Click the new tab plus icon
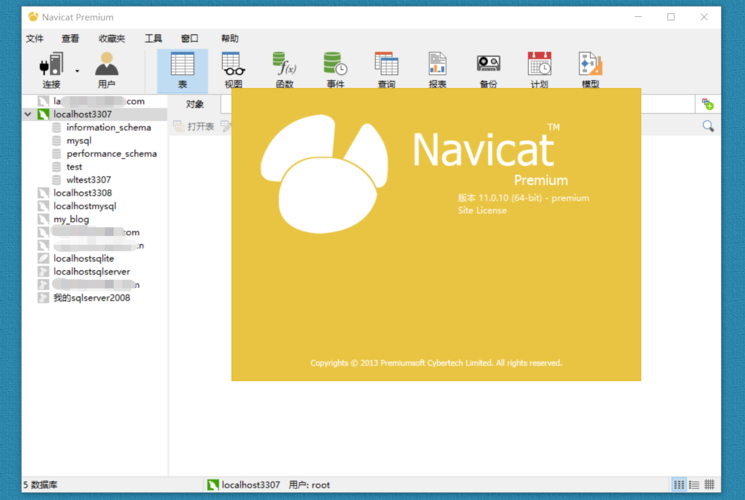 (x=708, y=104)
